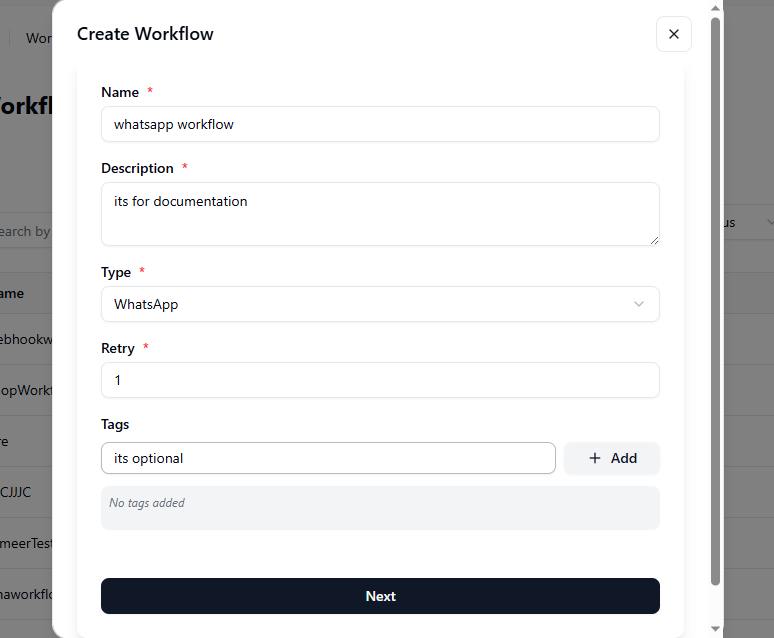
Task: Select the Retry input field
Action: [380, 380]
